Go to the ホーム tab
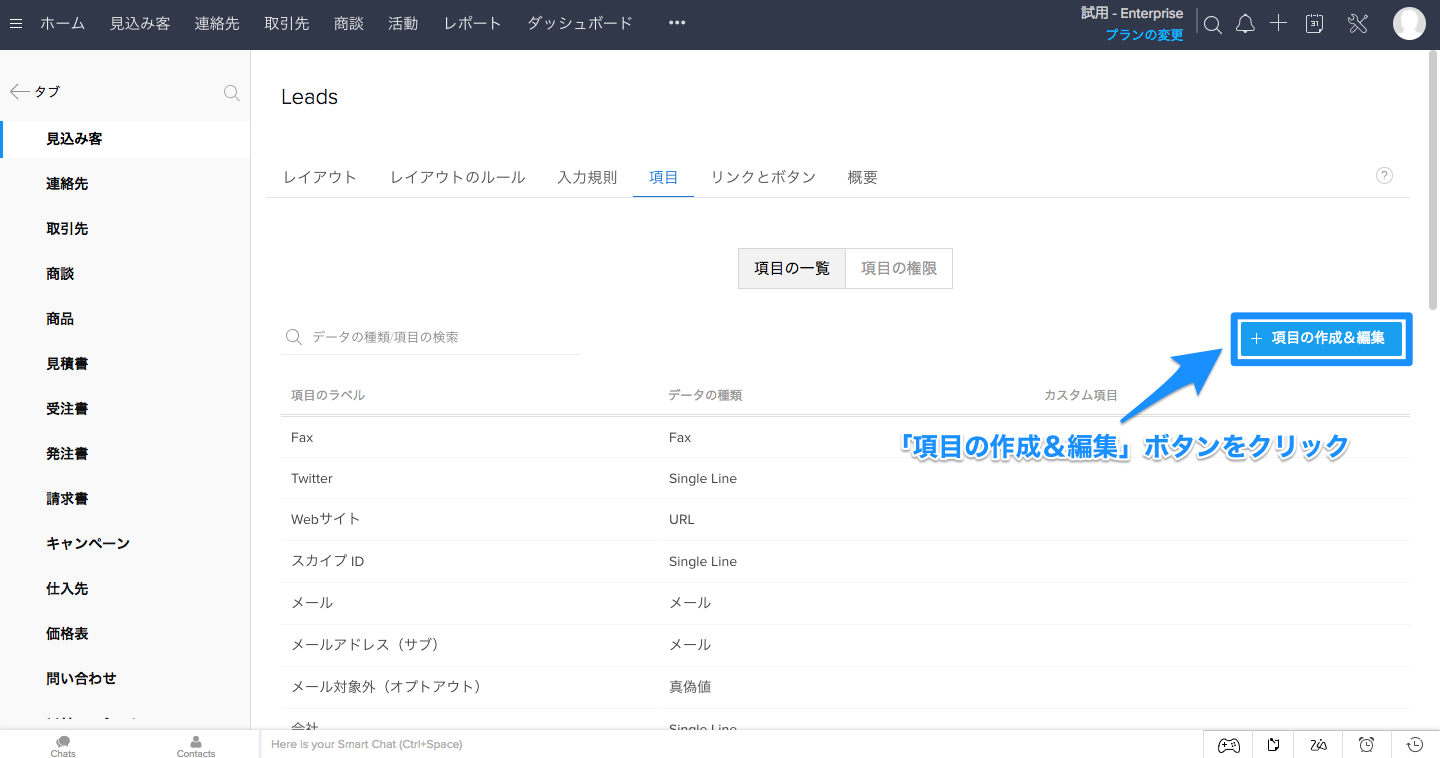The image size is (1440, 758). (x=62, y=23)
